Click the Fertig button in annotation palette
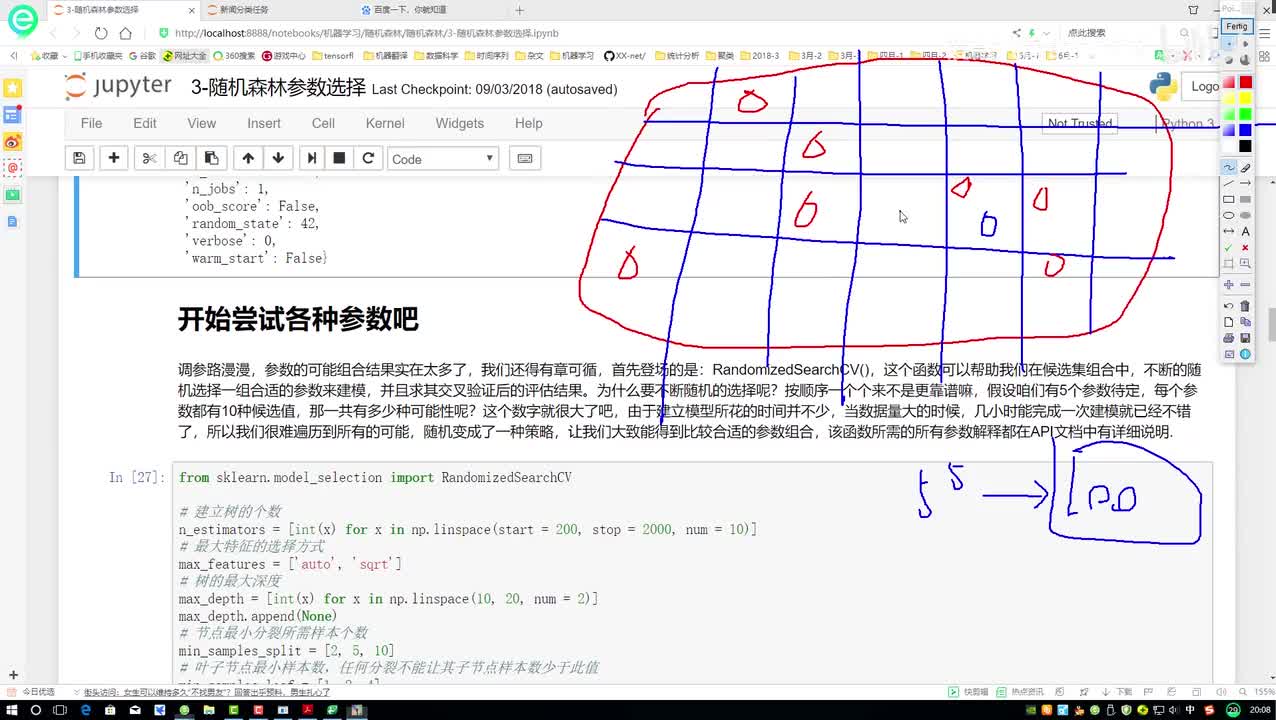The width and height of the screenshot is (1276, 720). click(1237, 26)
